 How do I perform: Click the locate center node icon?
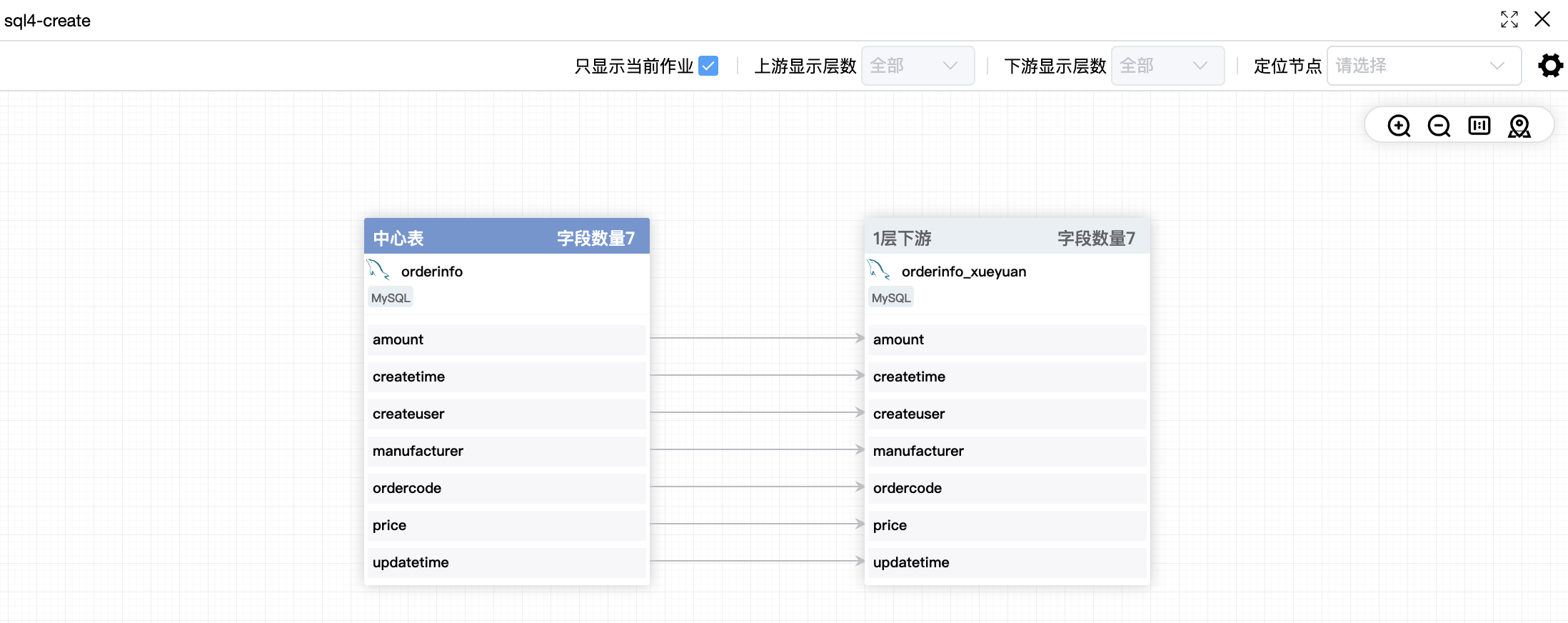(1519, 126)
